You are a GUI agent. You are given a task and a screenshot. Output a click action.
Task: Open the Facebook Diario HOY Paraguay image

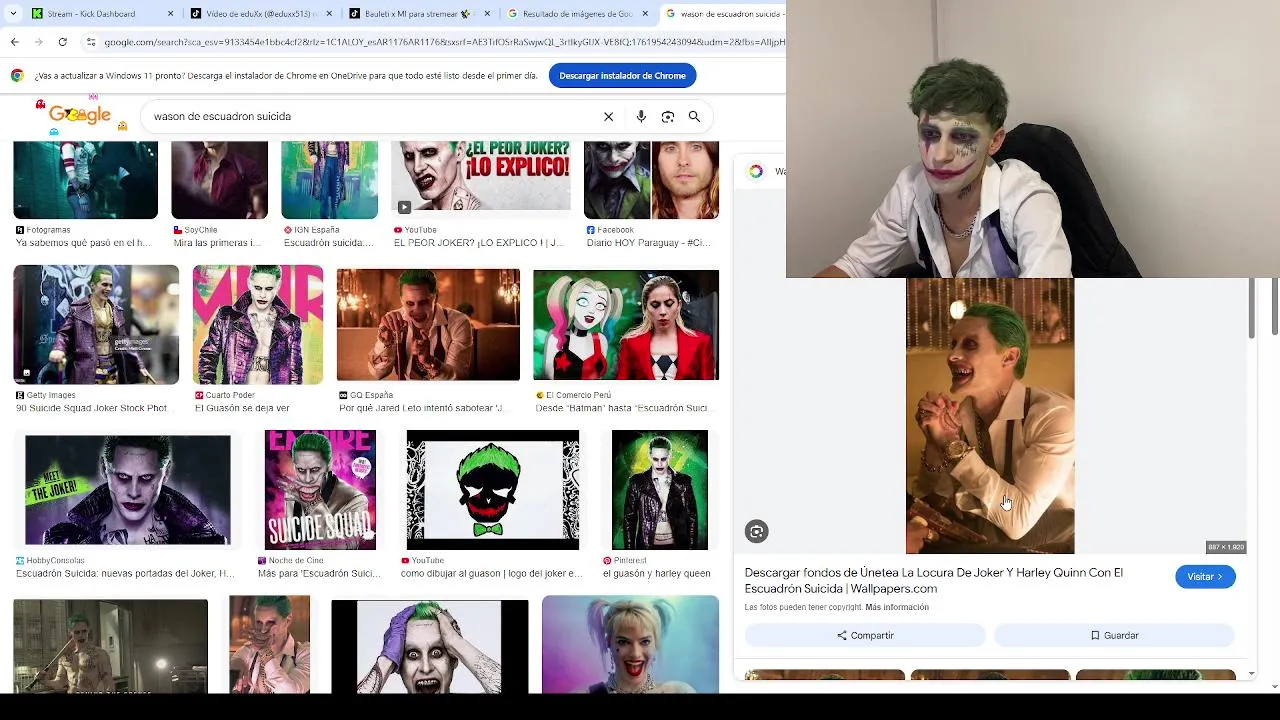pos(651,180)
